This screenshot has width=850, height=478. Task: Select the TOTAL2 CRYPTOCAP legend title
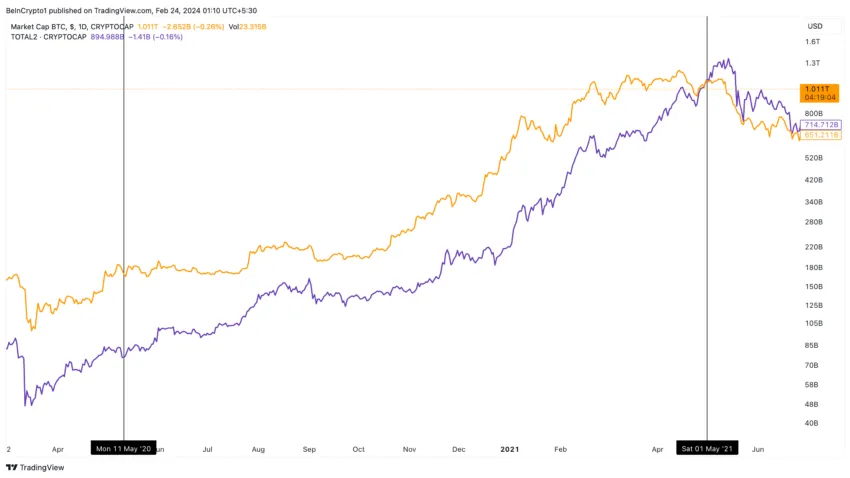[x=48, y=37]
